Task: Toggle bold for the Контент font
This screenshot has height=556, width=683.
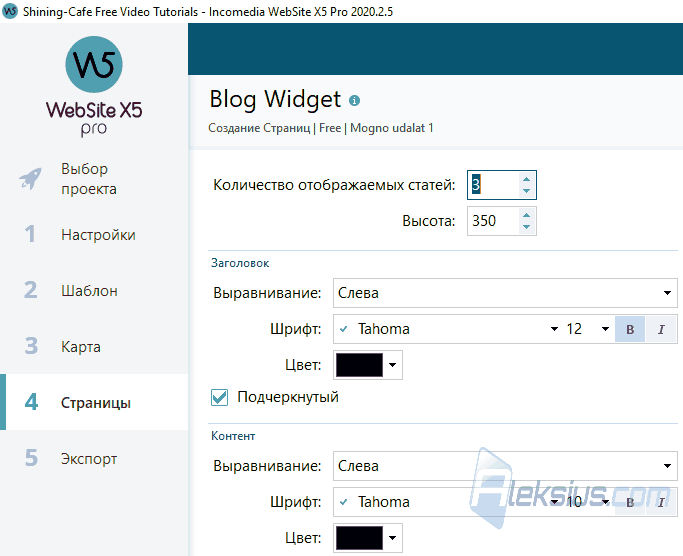Action: pos(630,502)
